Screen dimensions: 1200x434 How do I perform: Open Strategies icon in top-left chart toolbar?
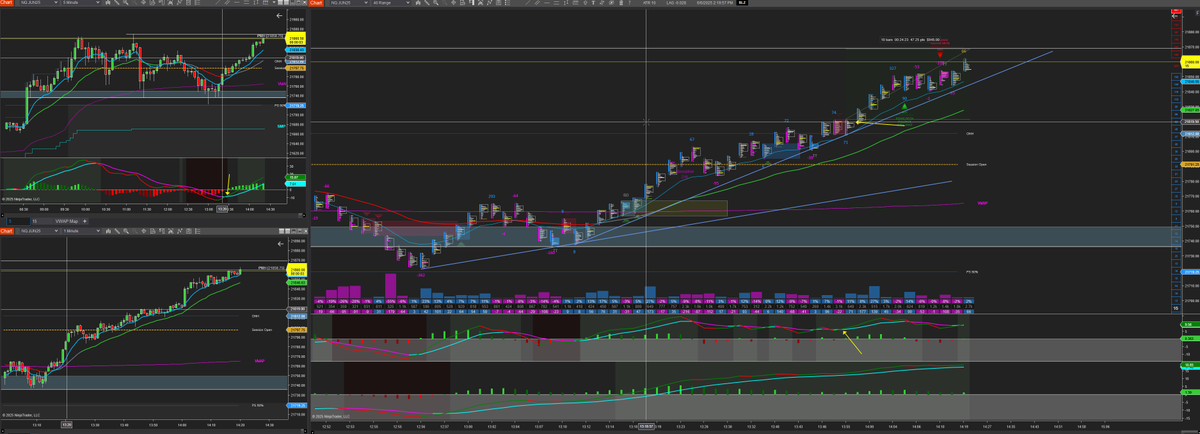(179, 4)
